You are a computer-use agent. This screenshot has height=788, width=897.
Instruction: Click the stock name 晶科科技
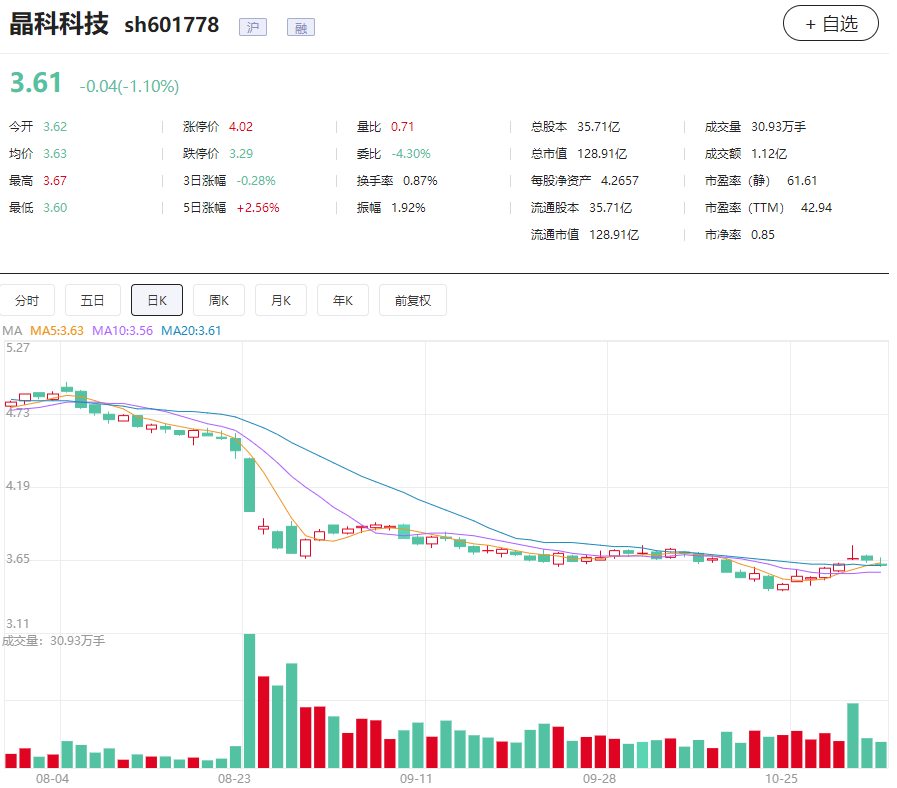click(59, 24)
